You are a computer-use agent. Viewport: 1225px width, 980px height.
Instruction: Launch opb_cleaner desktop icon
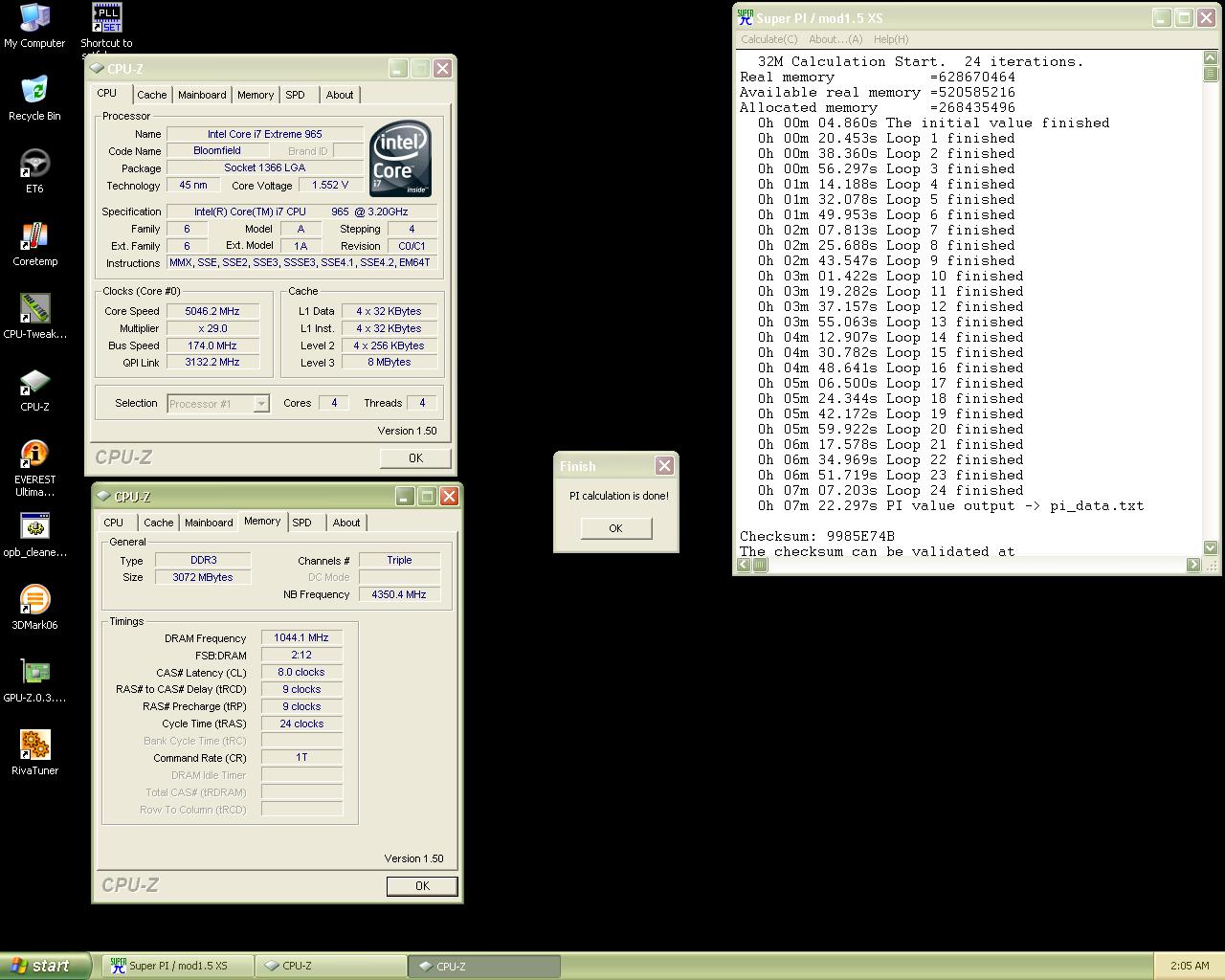[x=34, y=535]
